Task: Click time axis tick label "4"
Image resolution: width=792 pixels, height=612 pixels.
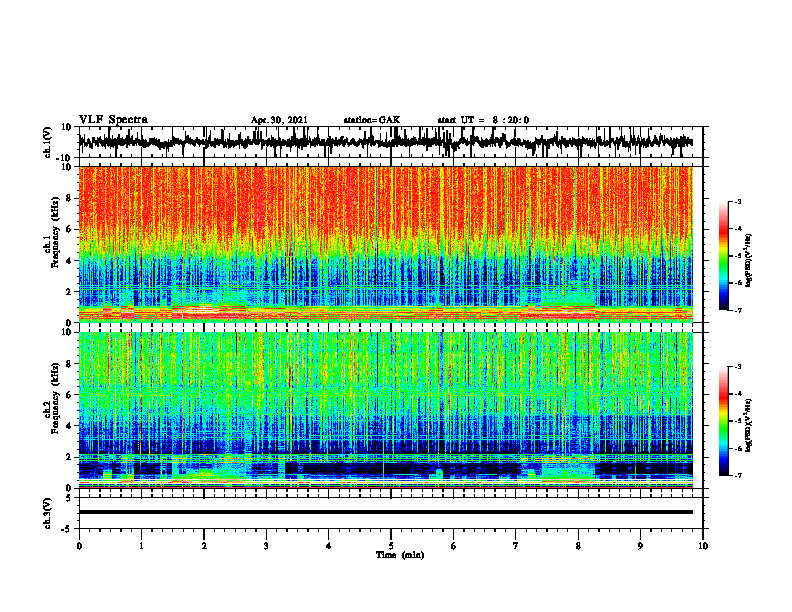Action: (x=329, y=546)
